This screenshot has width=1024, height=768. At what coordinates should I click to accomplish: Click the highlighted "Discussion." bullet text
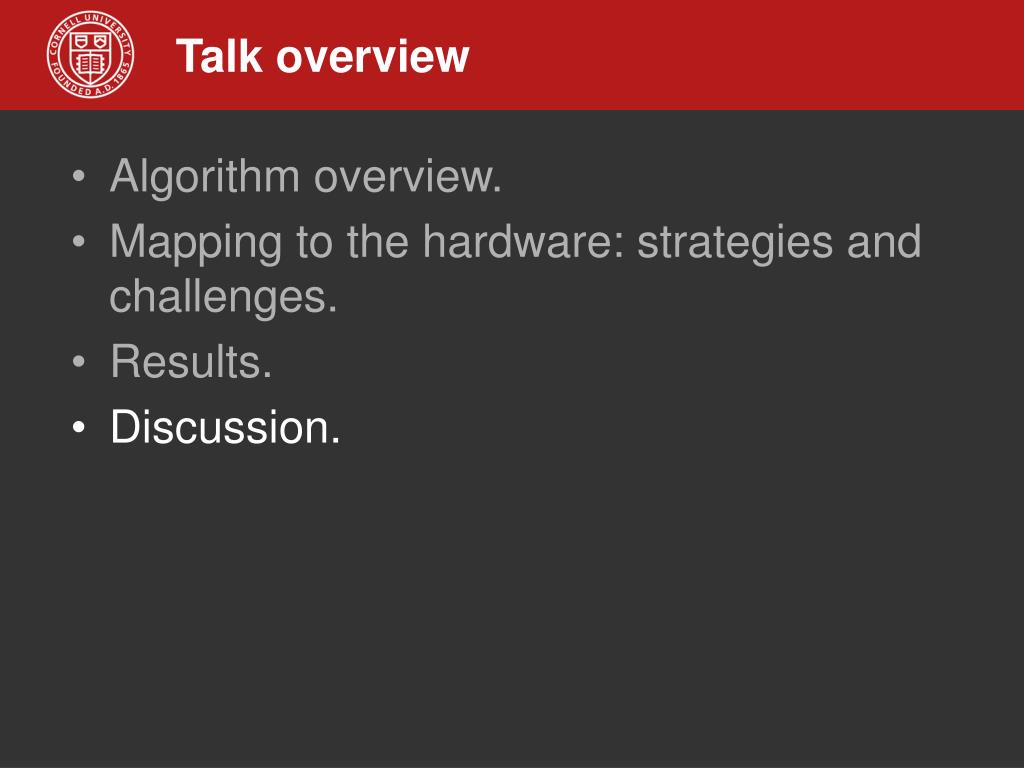click(225, 427)
